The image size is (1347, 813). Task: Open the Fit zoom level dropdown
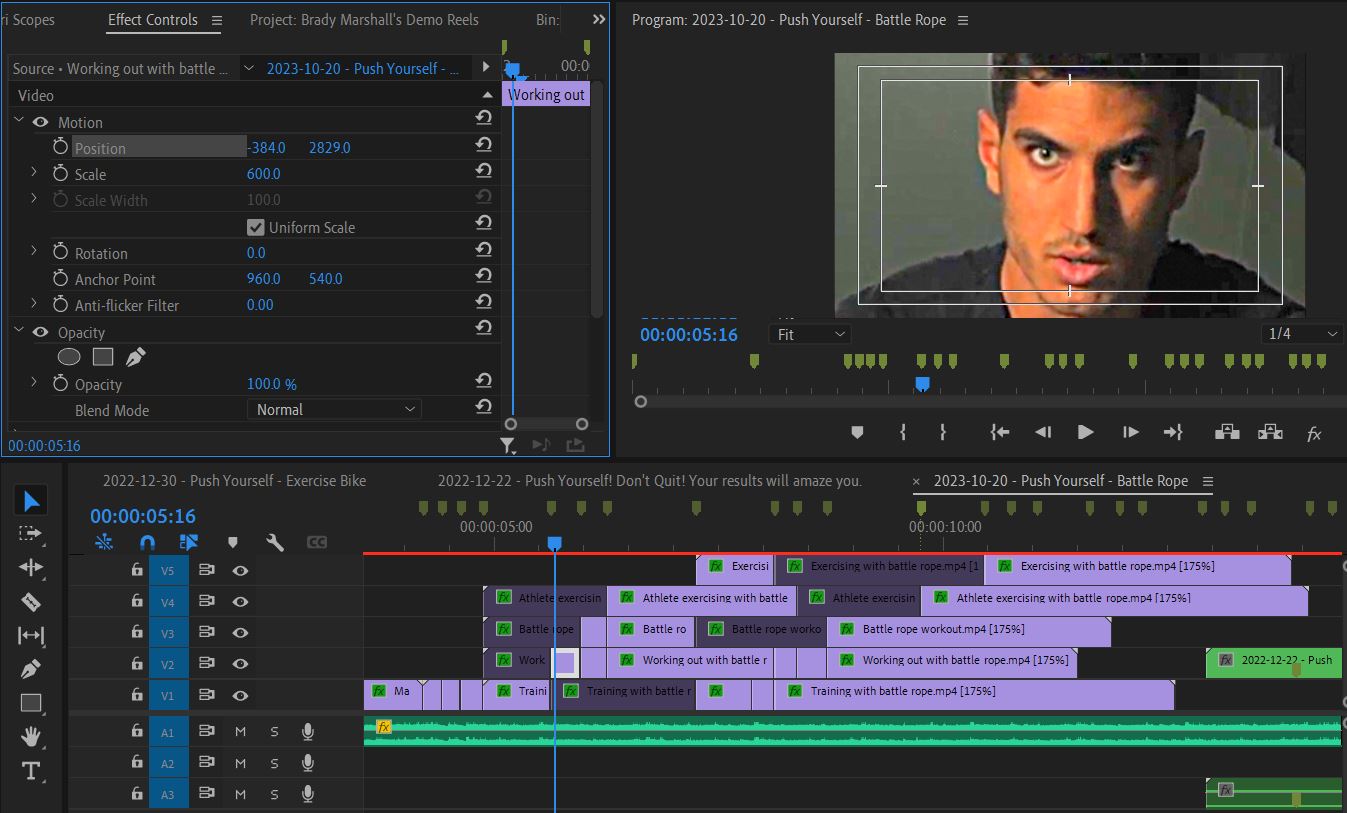pos(810,334)
